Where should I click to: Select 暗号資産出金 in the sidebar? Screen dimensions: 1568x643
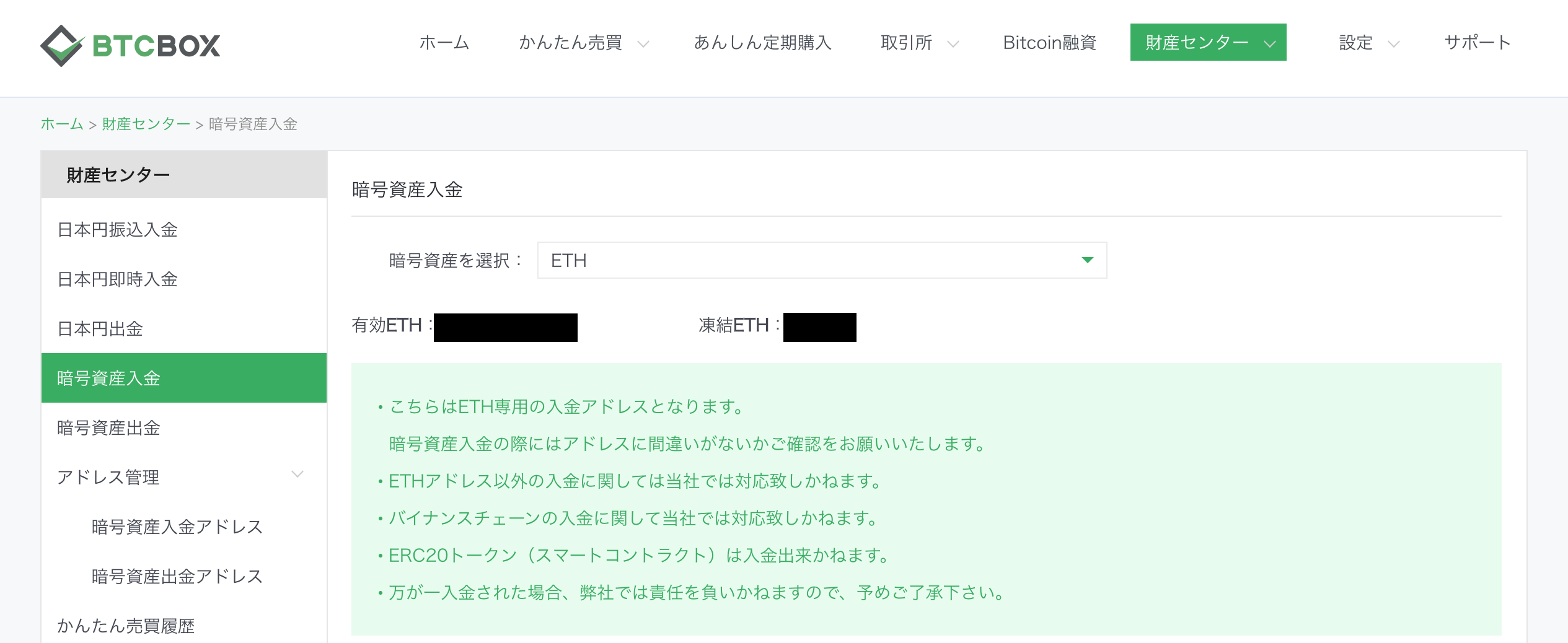click(184, 428)
